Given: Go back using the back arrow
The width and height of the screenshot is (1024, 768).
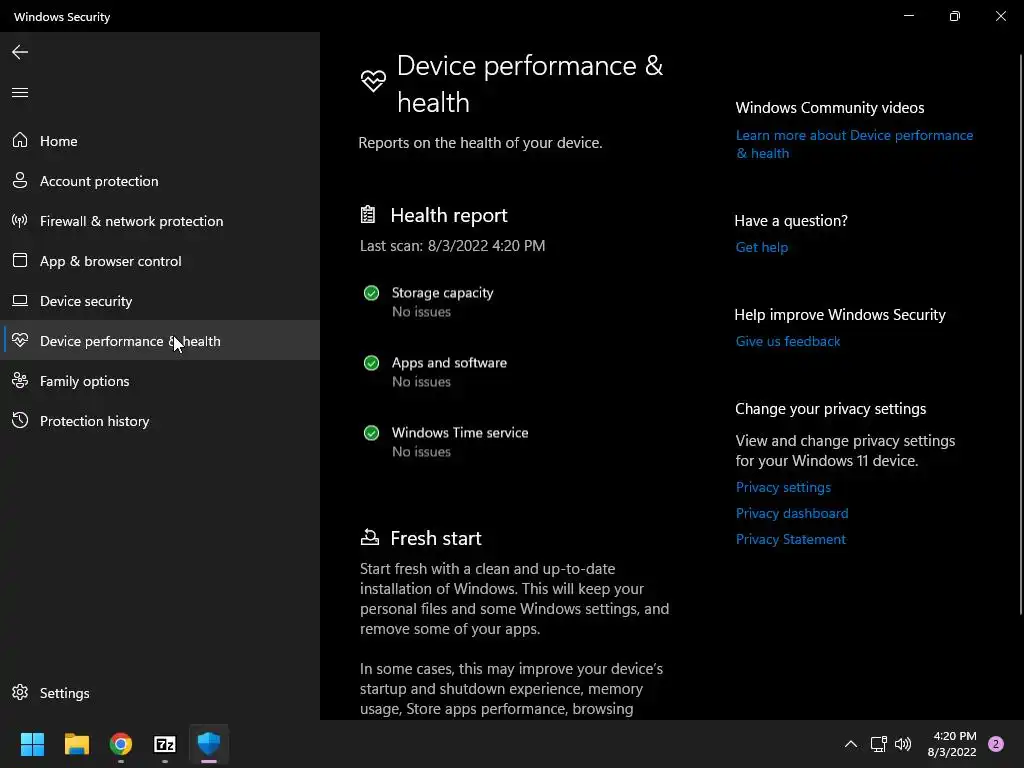Looking at the screenshot, I should pos(20,52).
